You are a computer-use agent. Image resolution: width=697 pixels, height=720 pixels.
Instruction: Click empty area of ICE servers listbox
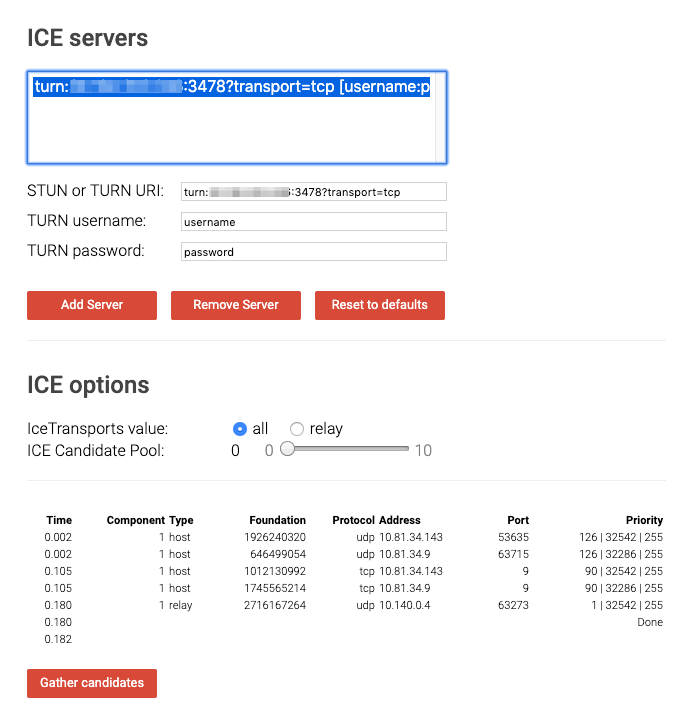tap(232, 135)
